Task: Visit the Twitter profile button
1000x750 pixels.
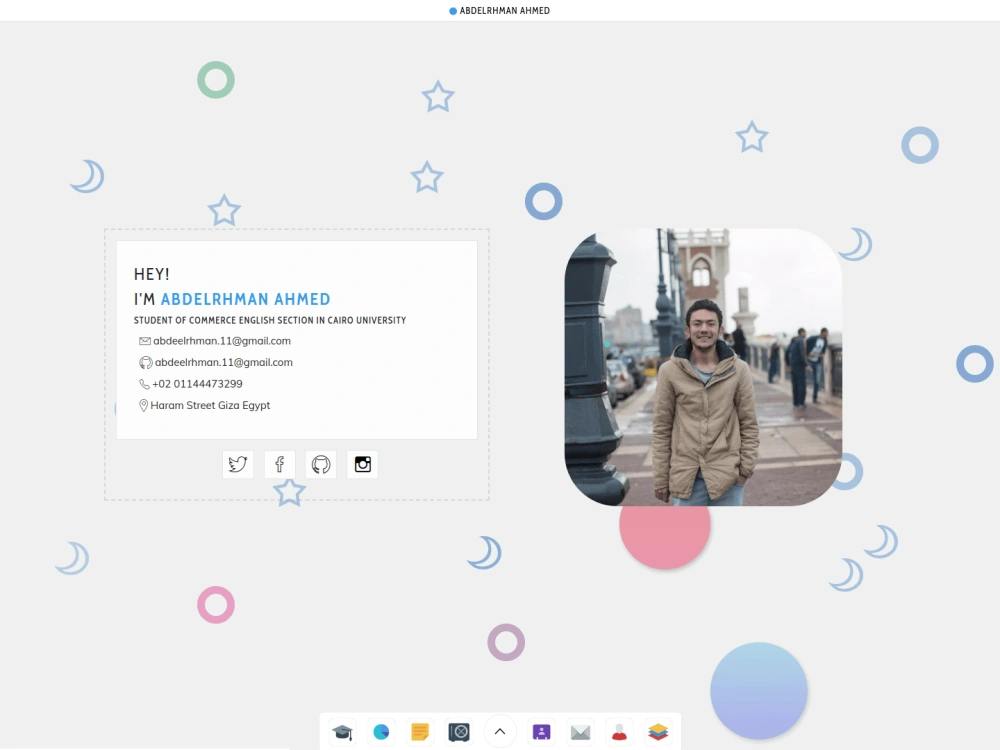Action: pyautogui.click(x=238, y=464)
